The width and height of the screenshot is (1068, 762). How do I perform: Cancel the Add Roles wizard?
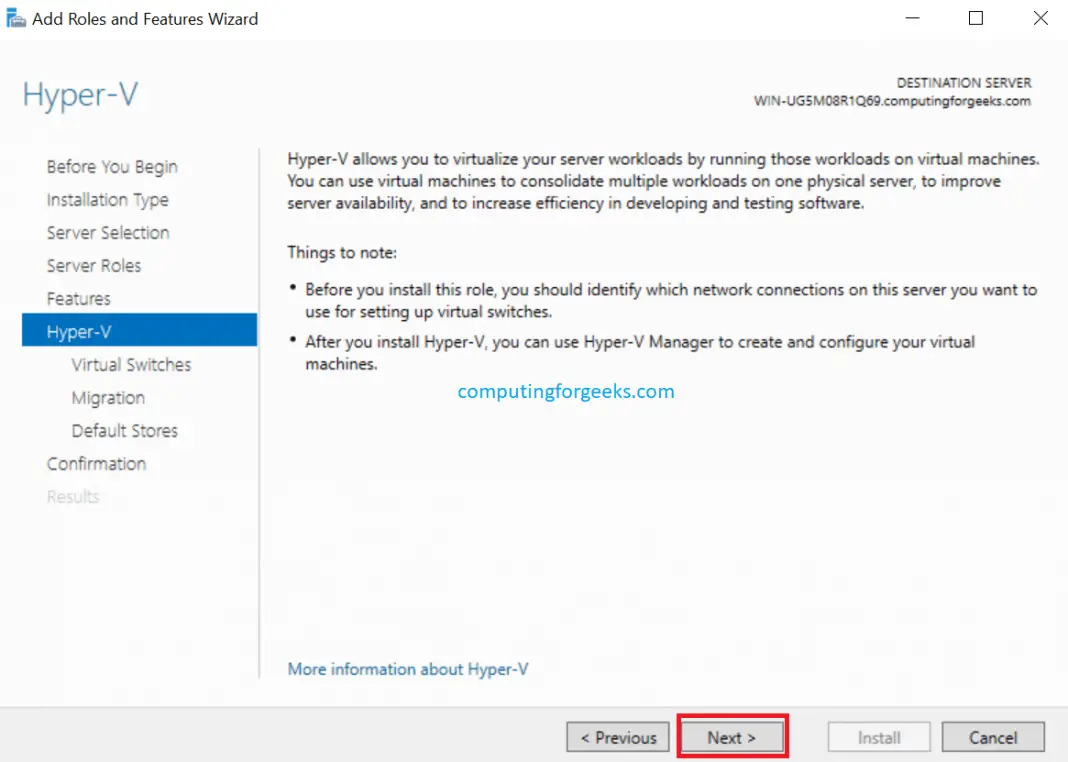(993, 737)
